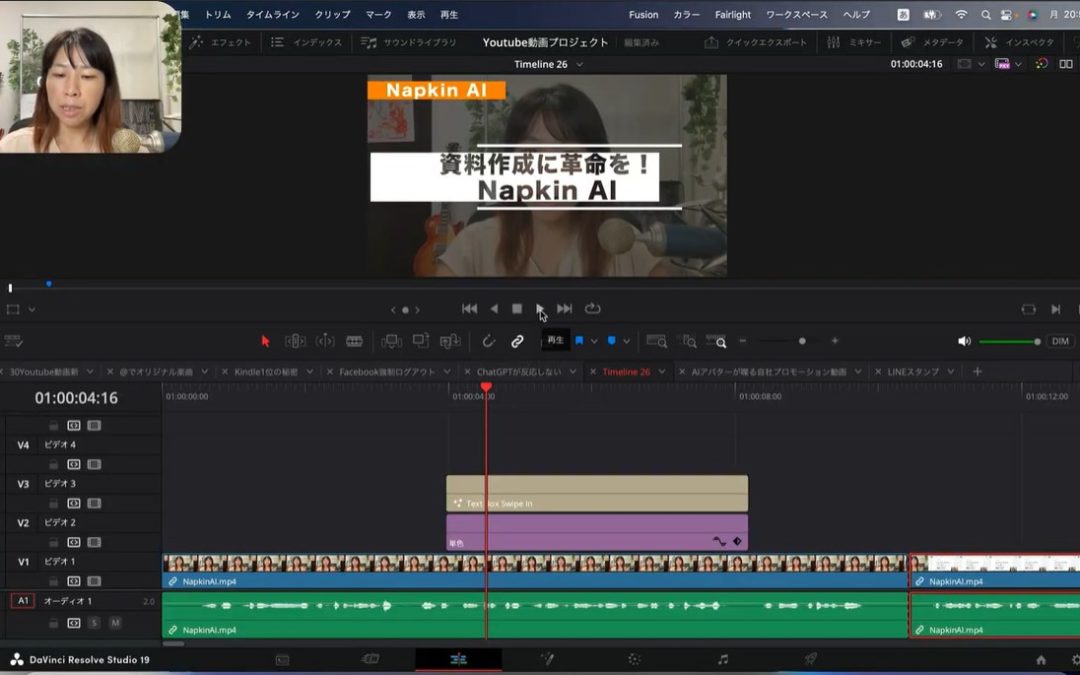Select the red arrow Selection Mode tool
This screenshot has width=1080, height=675.
pos(265,341)
